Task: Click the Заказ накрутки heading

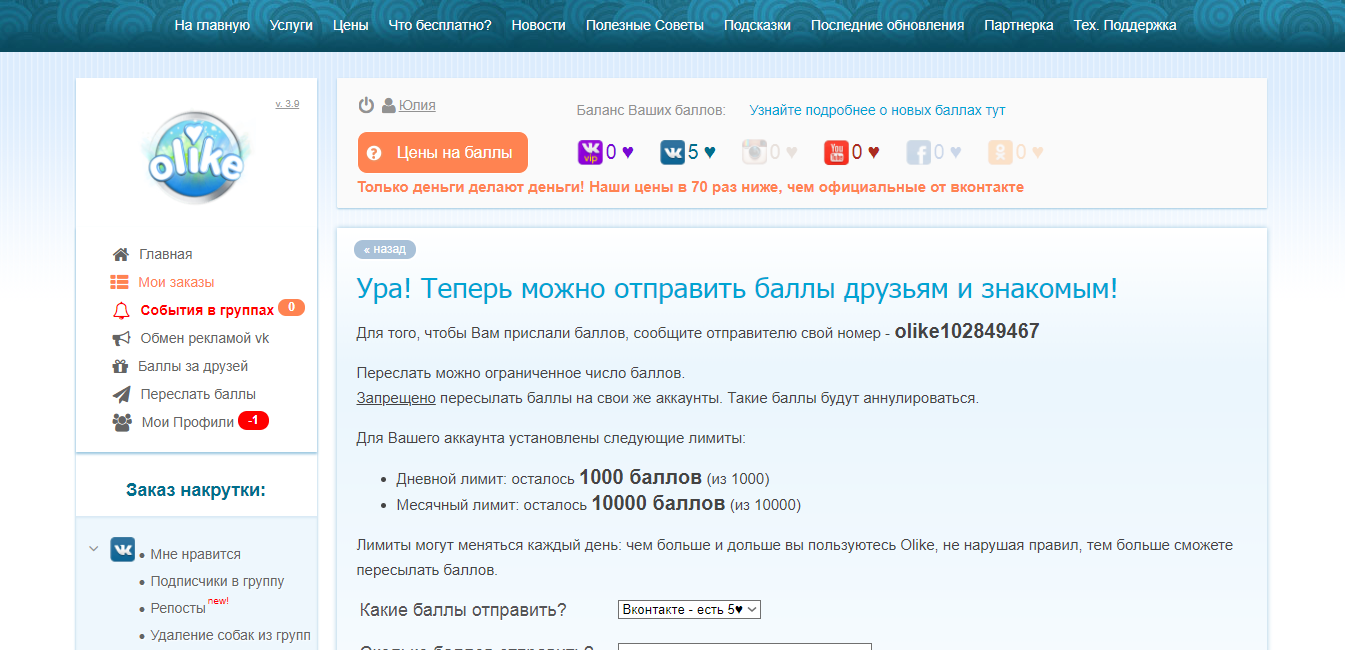Action: pyautogui.click(x=196, y=490)
